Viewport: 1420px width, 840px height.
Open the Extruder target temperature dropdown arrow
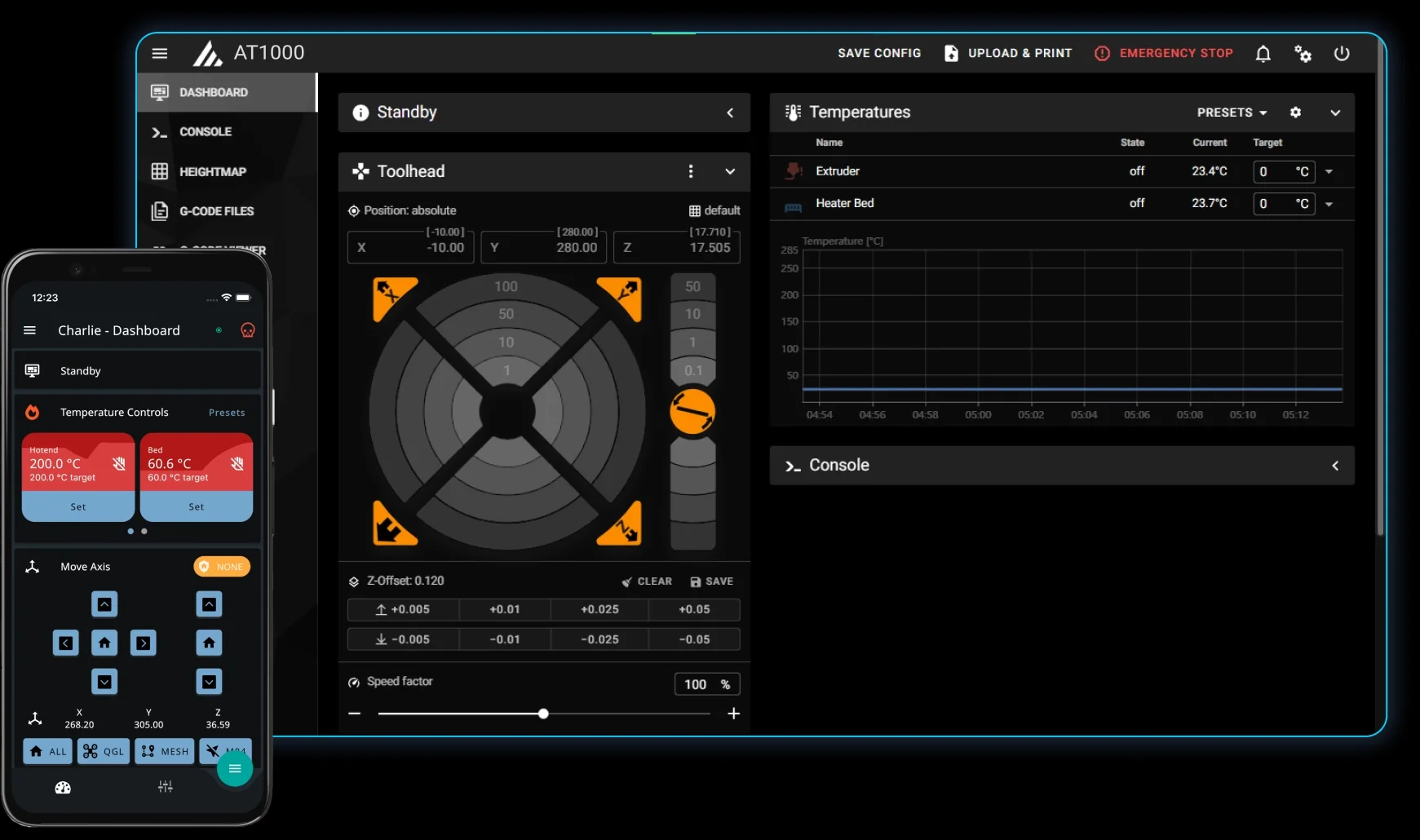coord(1329,171)
